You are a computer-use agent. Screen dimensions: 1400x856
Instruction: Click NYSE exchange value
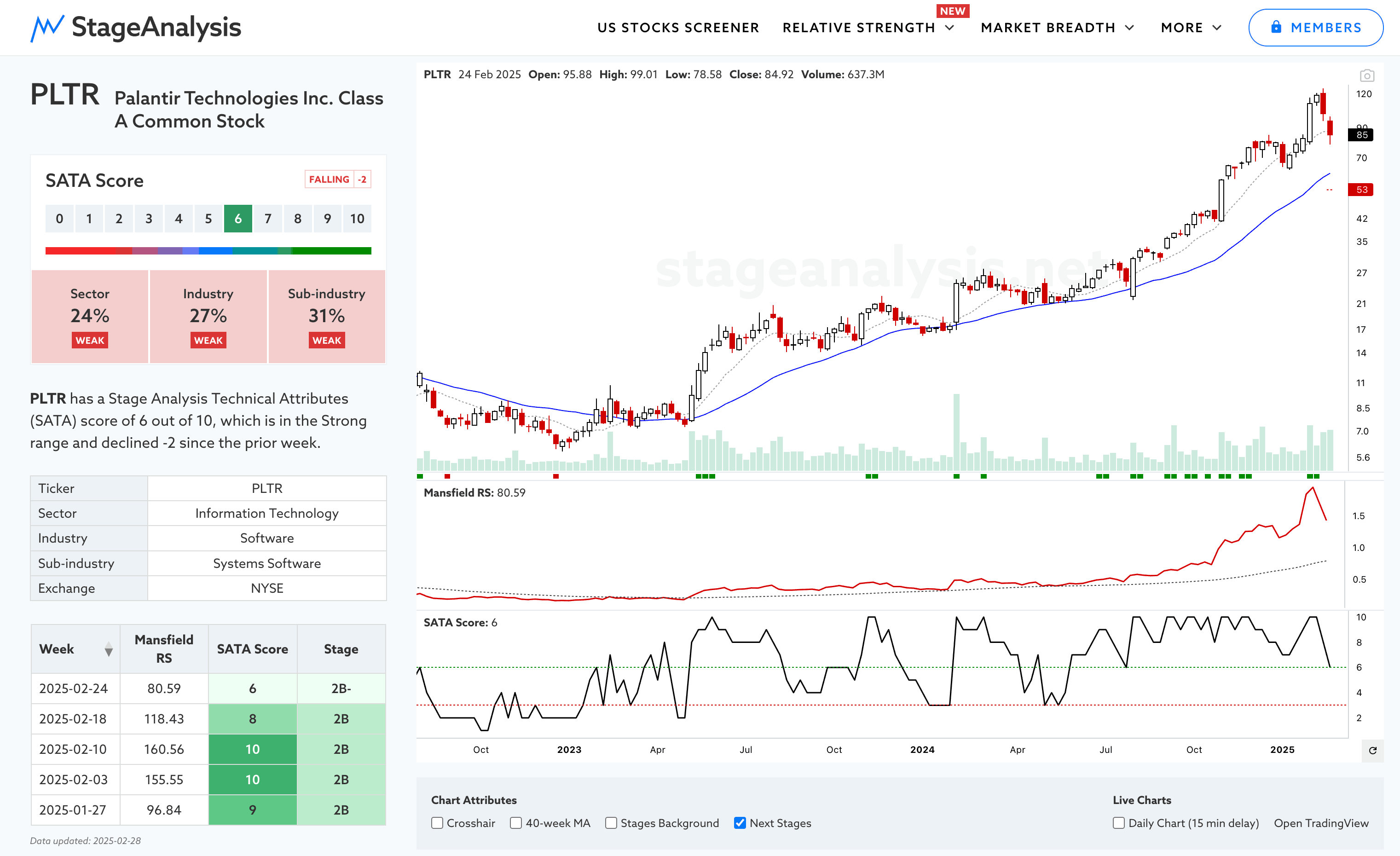coord(267,589)
